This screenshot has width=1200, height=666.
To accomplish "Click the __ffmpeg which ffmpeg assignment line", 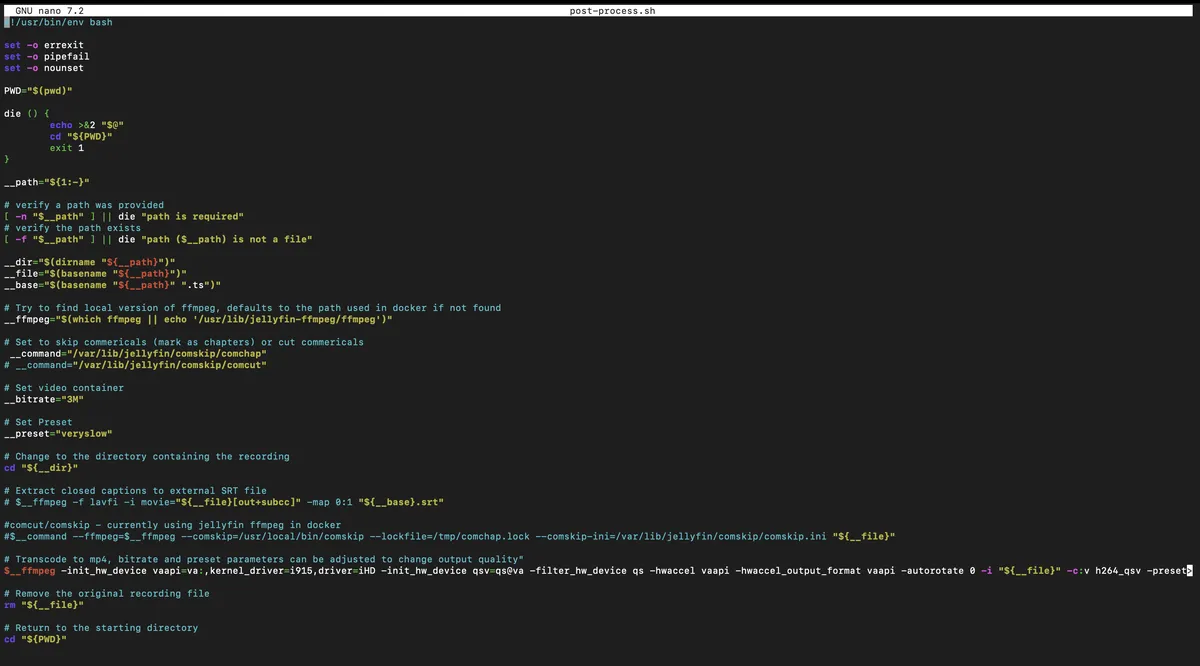I will (198, 319).
